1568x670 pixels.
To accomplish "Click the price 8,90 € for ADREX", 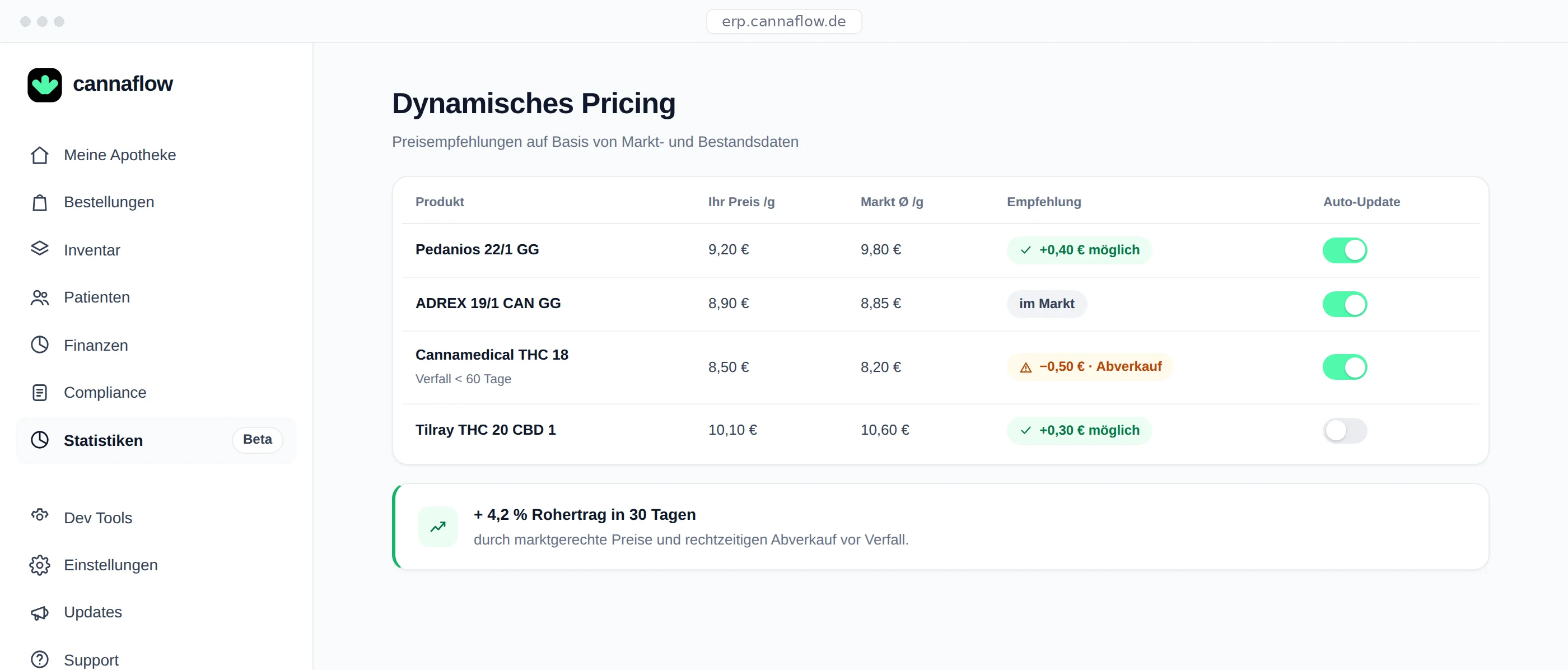I will point(729,303).
